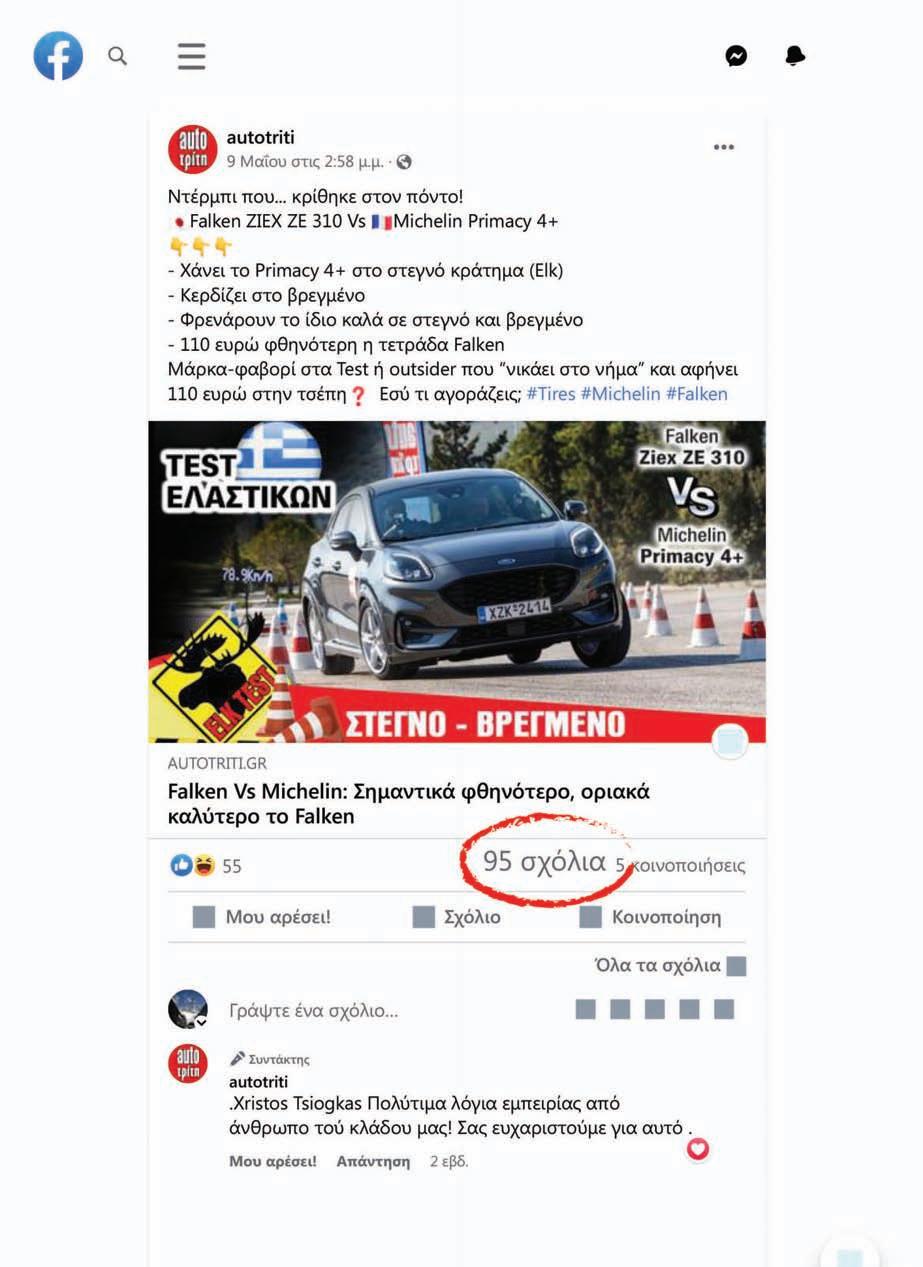Click Μου αρέσει! on the post
Image resolution: width=923 pixels, height=1267 pixels.
click(262, 917)
